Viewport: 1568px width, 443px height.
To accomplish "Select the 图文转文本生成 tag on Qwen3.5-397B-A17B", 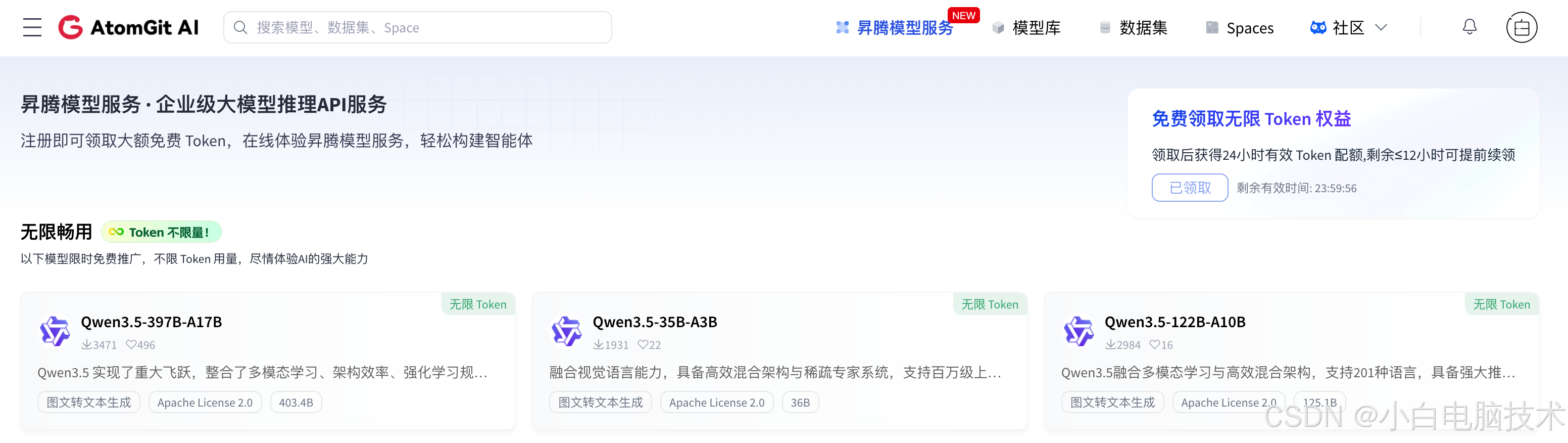I will (89, 403).
